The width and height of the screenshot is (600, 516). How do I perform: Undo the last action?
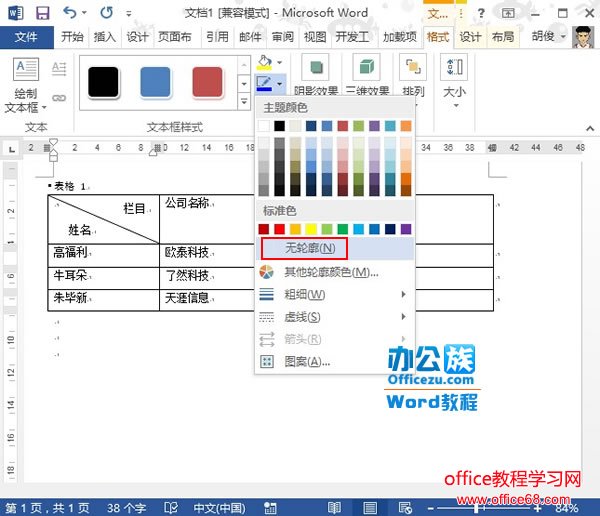point(70,13)
